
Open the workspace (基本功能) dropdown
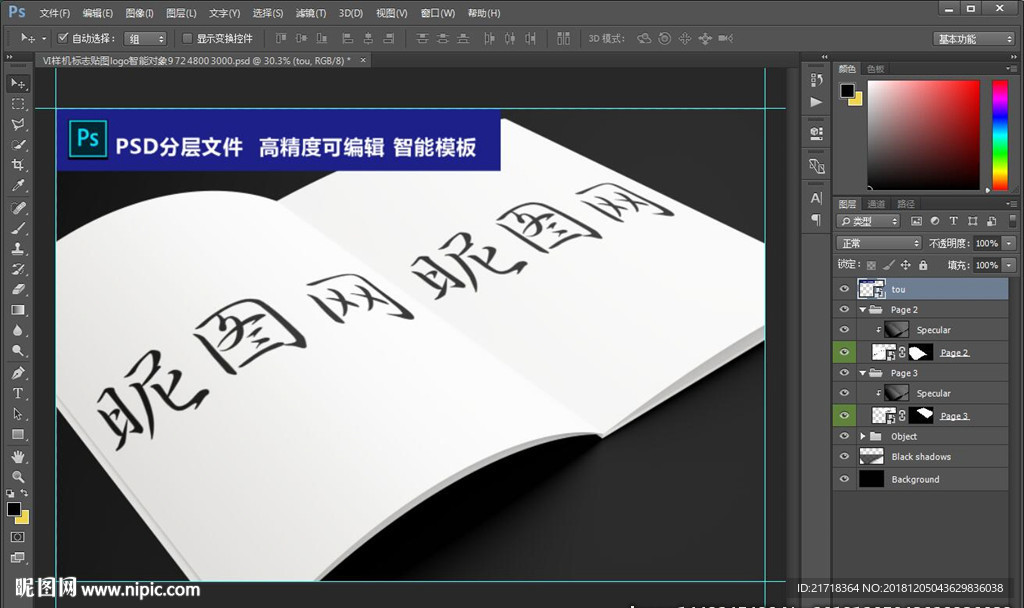tap(975, 39)
